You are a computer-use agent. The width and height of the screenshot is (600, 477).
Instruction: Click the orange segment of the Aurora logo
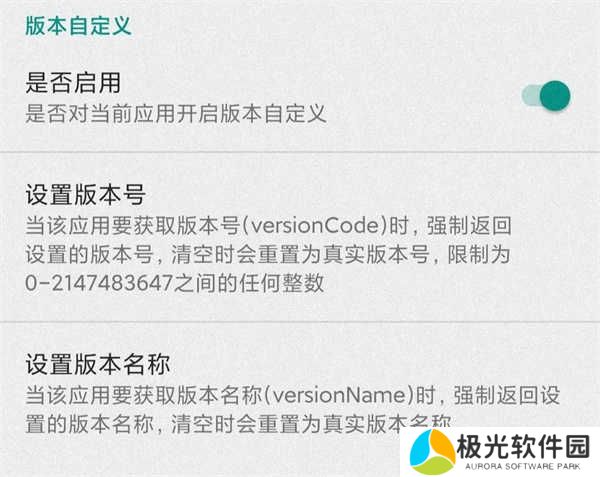click(443, 443)
